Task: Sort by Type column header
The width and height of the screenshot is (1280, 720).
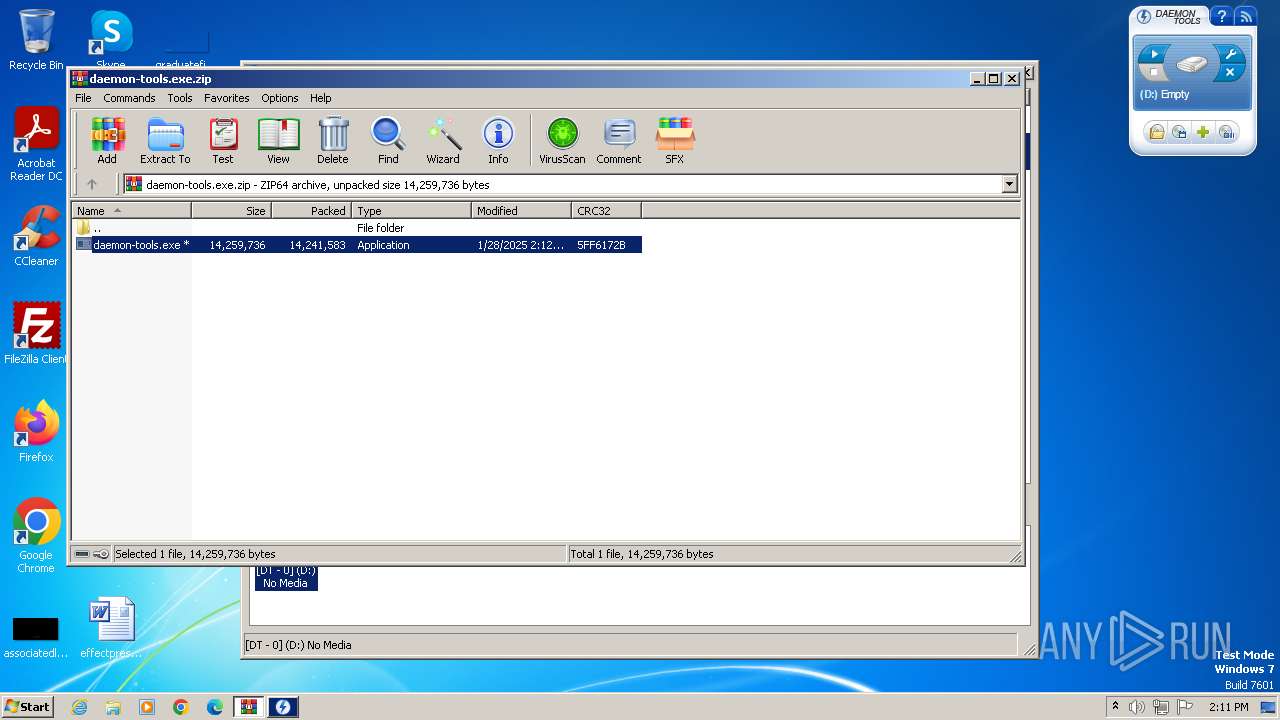Action: (x=411, y=210)
